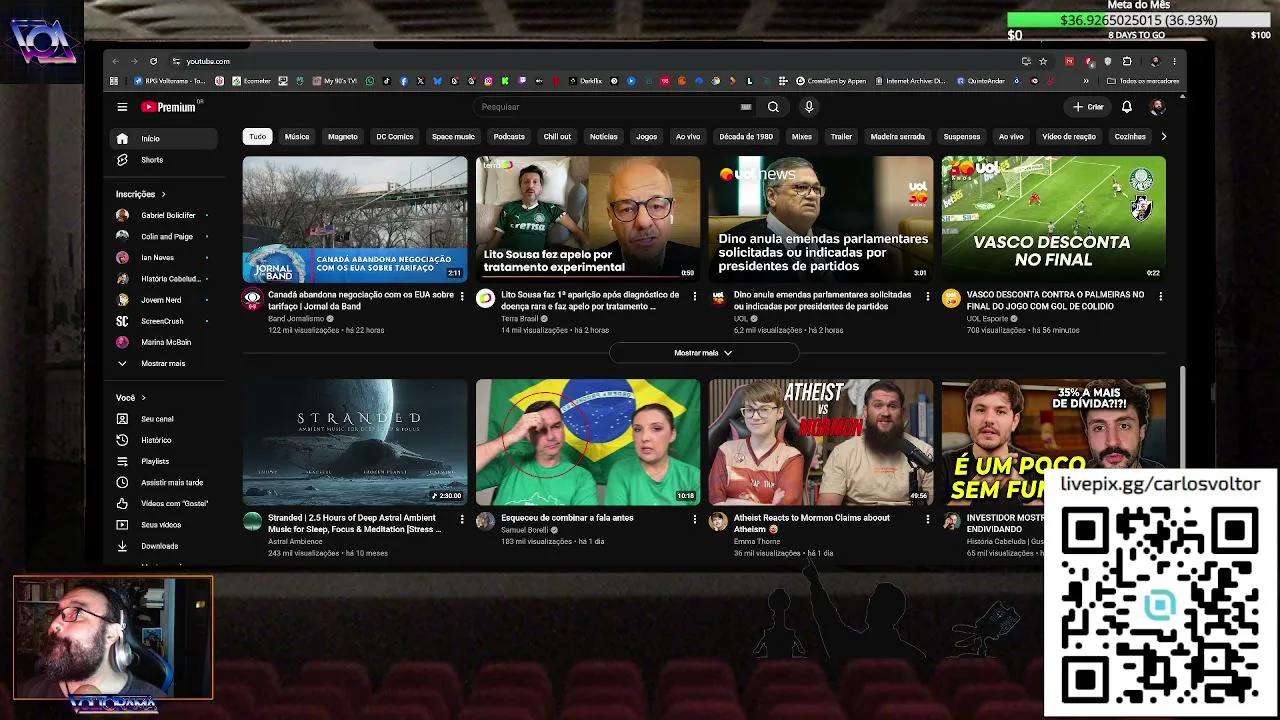1280x720 pixels.
Task: Open Band Jornalismo channel avatar
Action: point(252,298)
